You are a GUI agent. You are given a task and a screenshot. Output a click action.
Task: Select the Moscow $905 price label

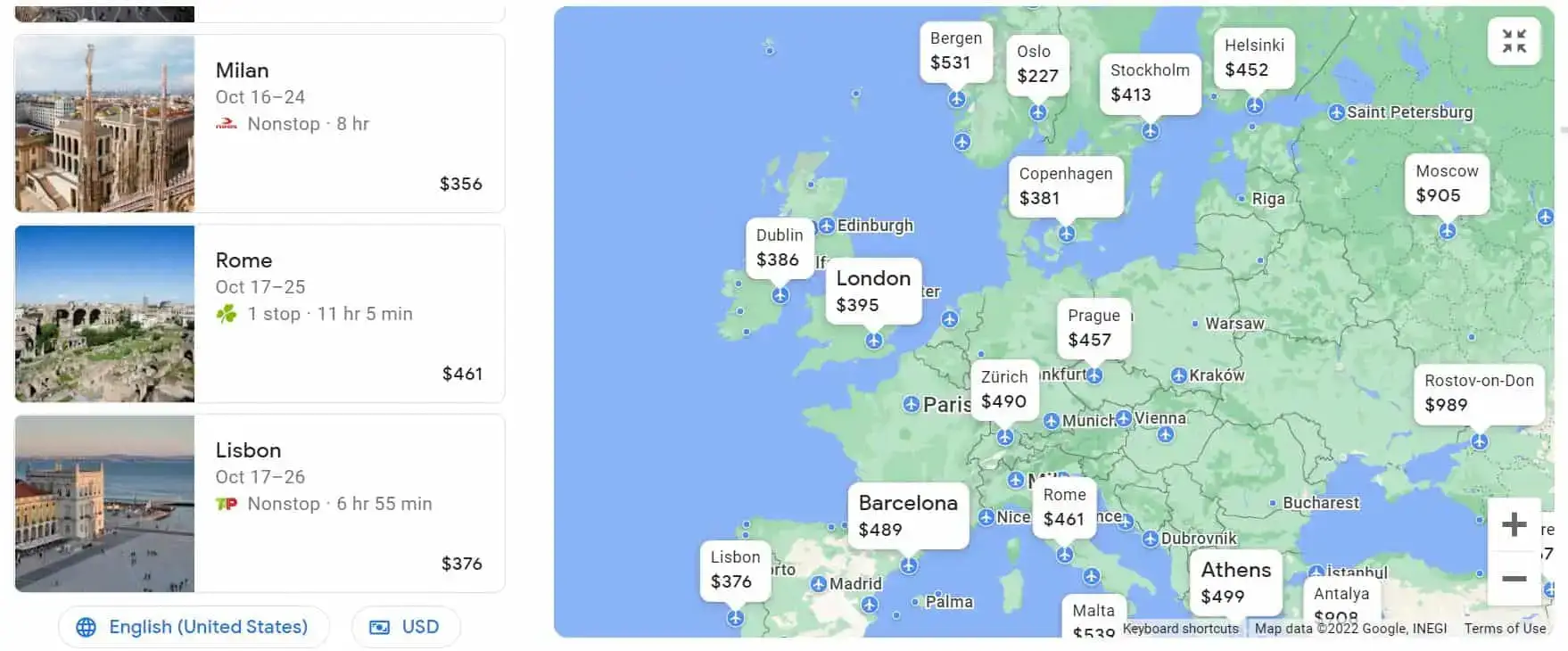point(1446,184)
